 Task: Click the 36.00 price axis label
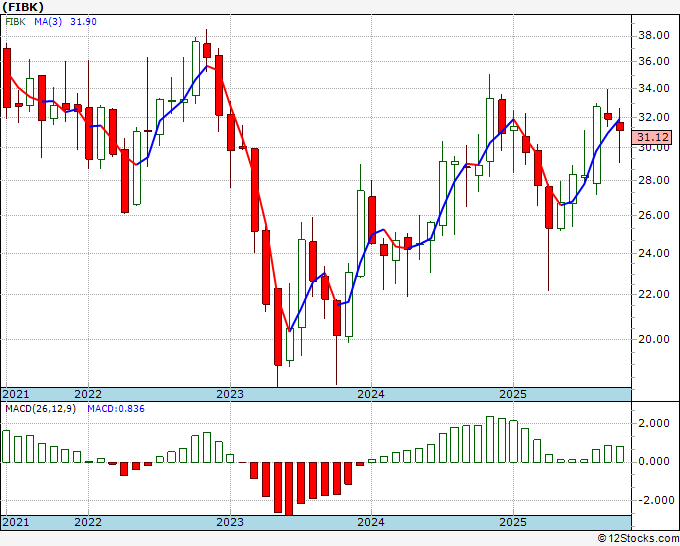point(654,62)
